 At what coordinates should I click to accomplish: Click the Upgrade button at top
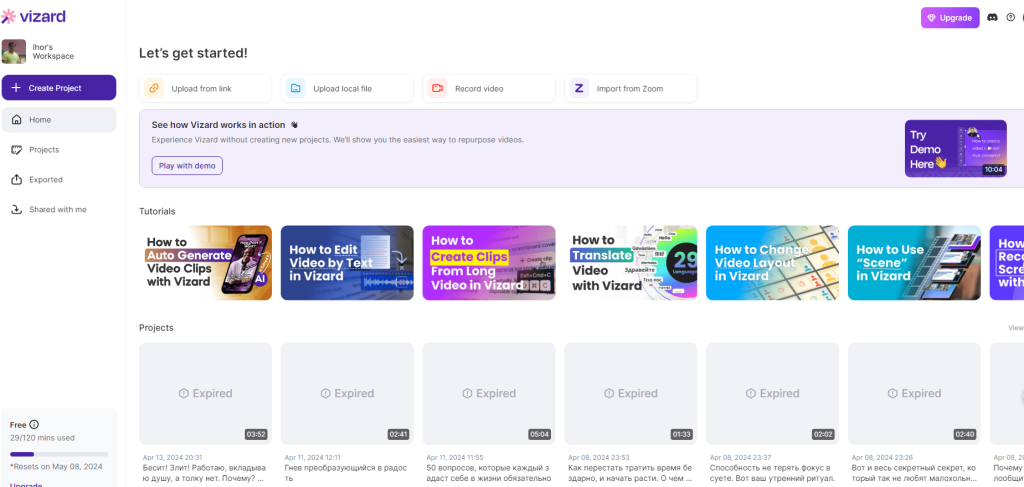tap(950, 18)
